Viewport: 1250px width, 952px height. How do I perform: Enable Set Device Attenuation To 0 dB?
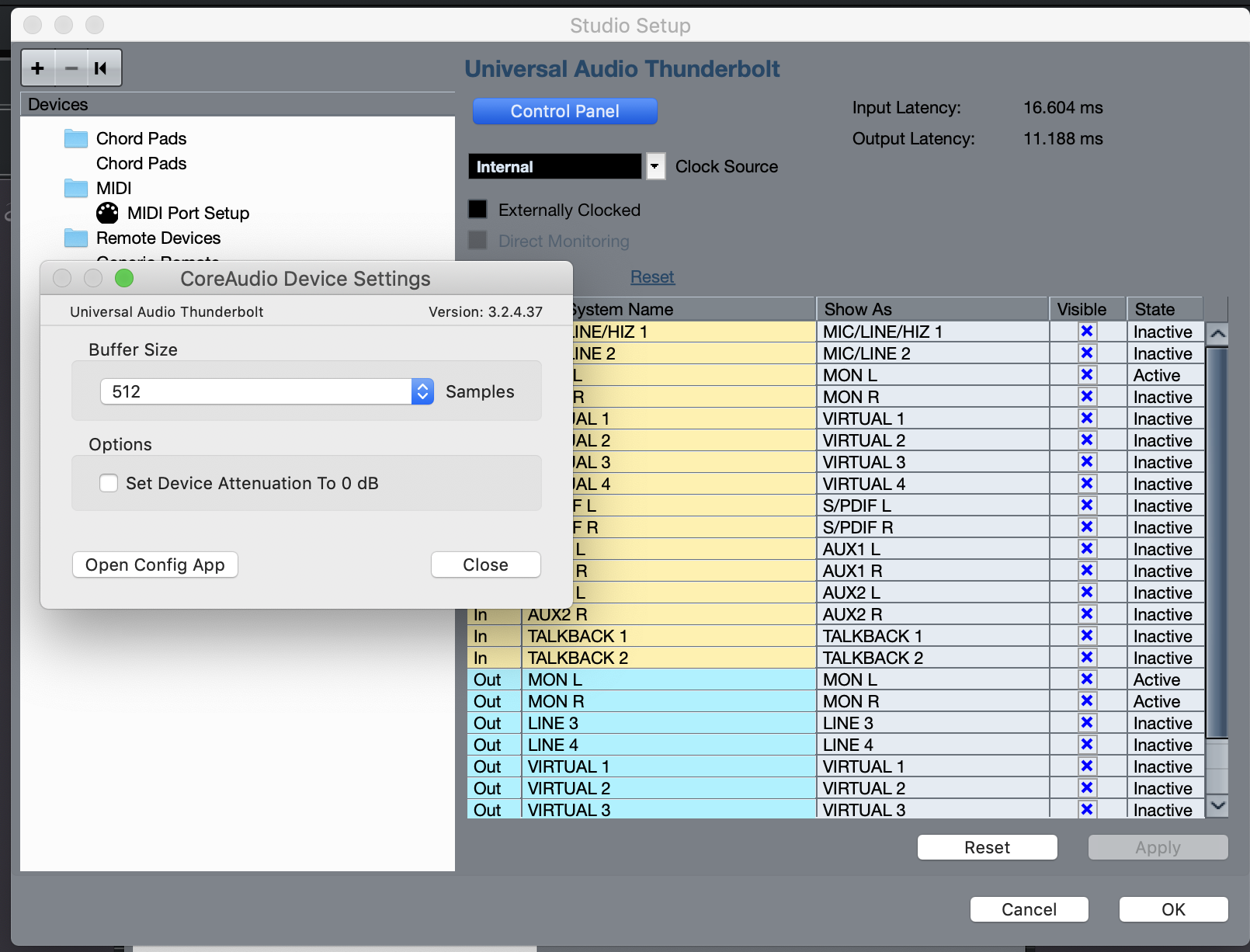pyautogui.click(x=109, y=483)
